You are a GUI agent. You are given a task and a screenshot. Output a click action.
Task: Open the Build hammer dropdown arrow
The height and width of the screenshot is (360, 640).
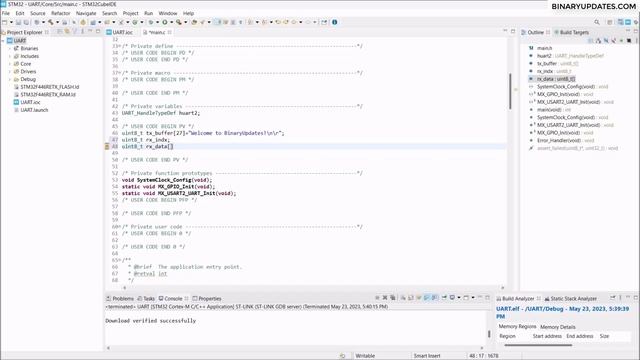click(x=57, y=22)
